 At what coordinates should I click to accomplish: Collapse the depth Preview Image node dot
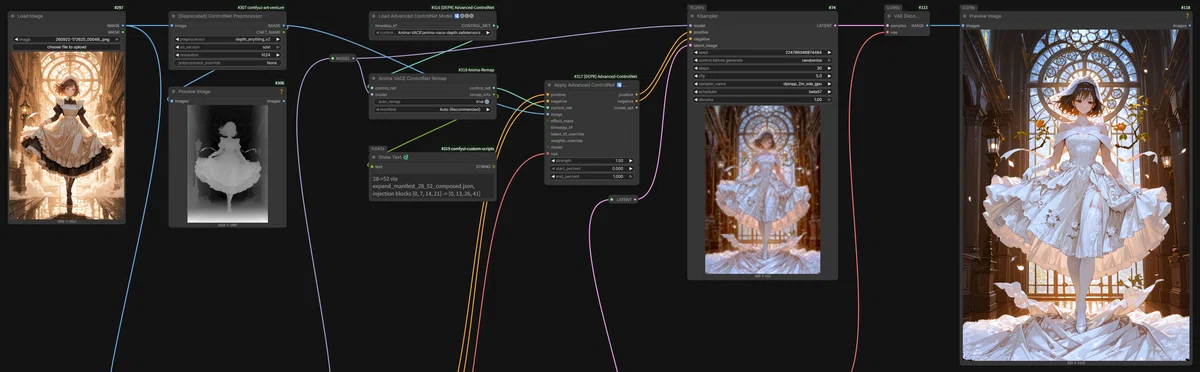tap(173, 91)
